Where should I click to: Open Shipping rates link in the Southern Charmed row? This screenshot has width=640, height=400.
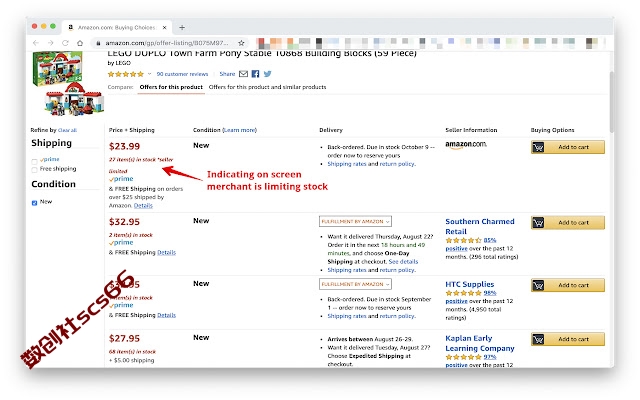click(347, 270)
